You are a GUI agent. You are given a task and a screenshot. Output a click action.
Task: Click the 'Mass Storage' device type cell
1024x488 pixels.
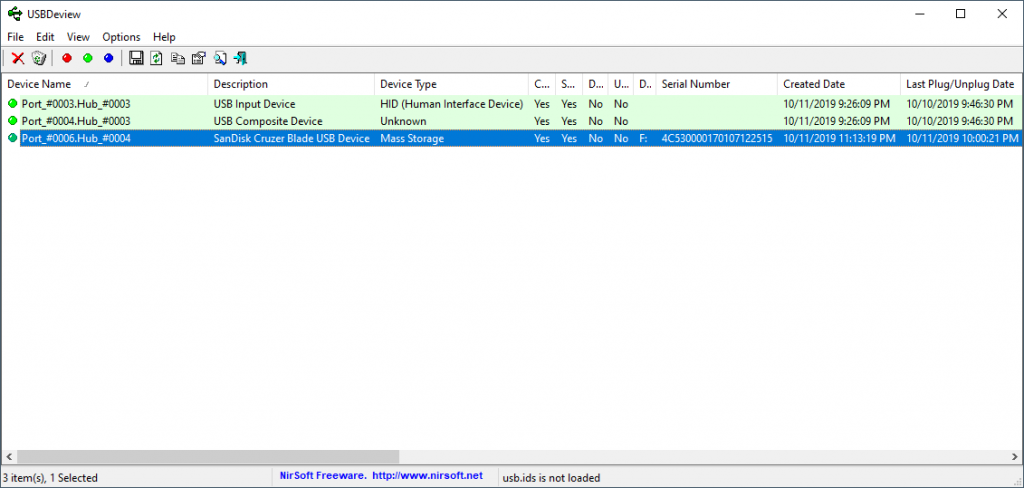click(412, 138)
